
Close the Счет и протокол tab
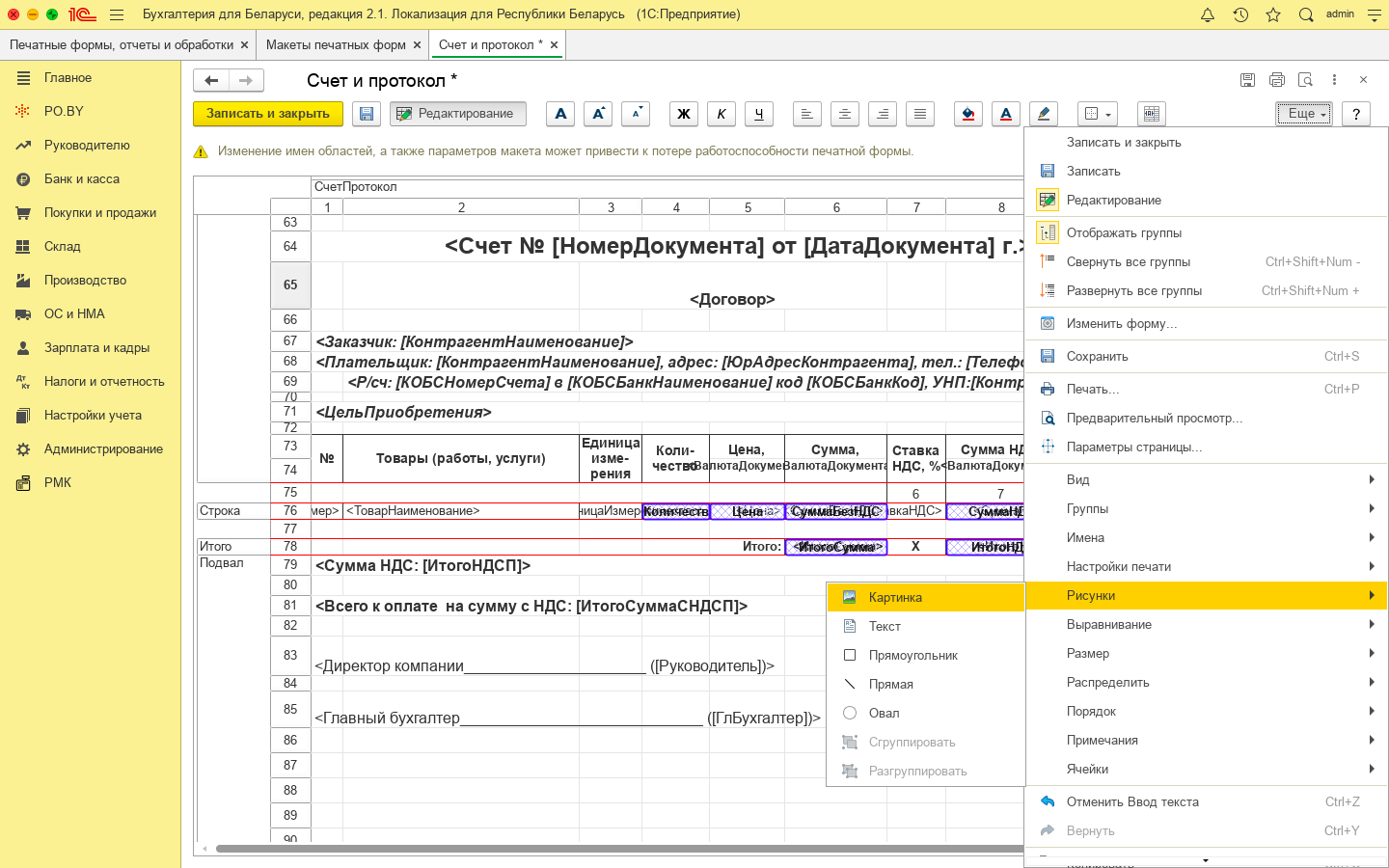(554, 44)
